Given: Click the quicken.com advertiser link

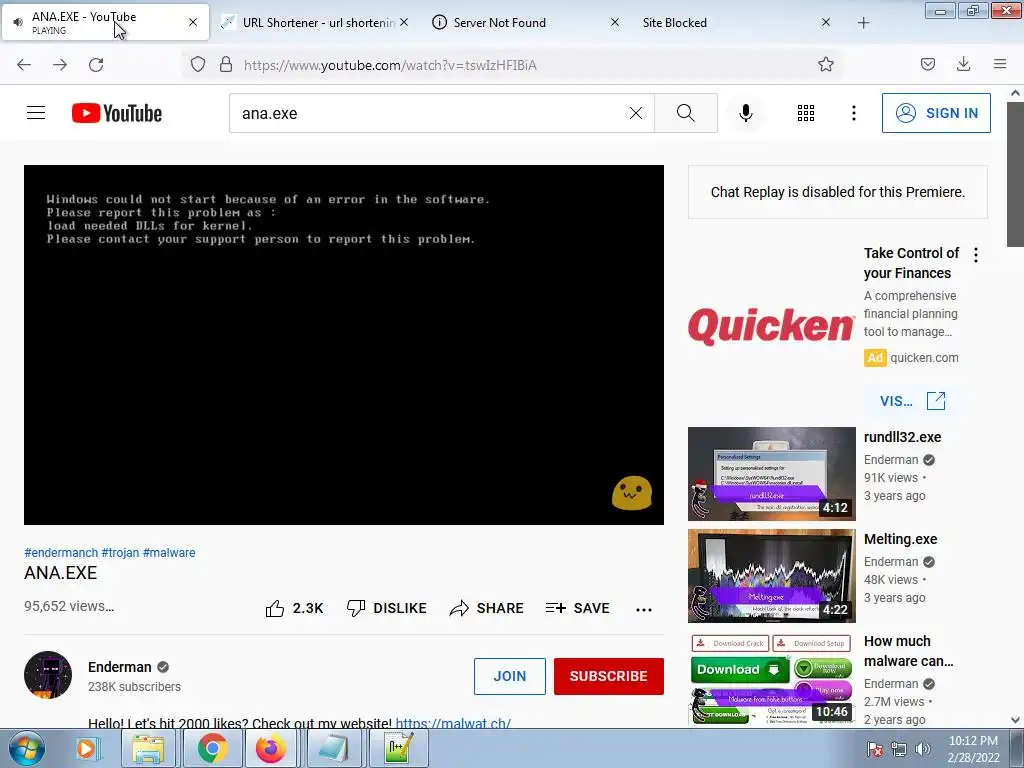Looking at the screenshot, I should click(924, 358).
